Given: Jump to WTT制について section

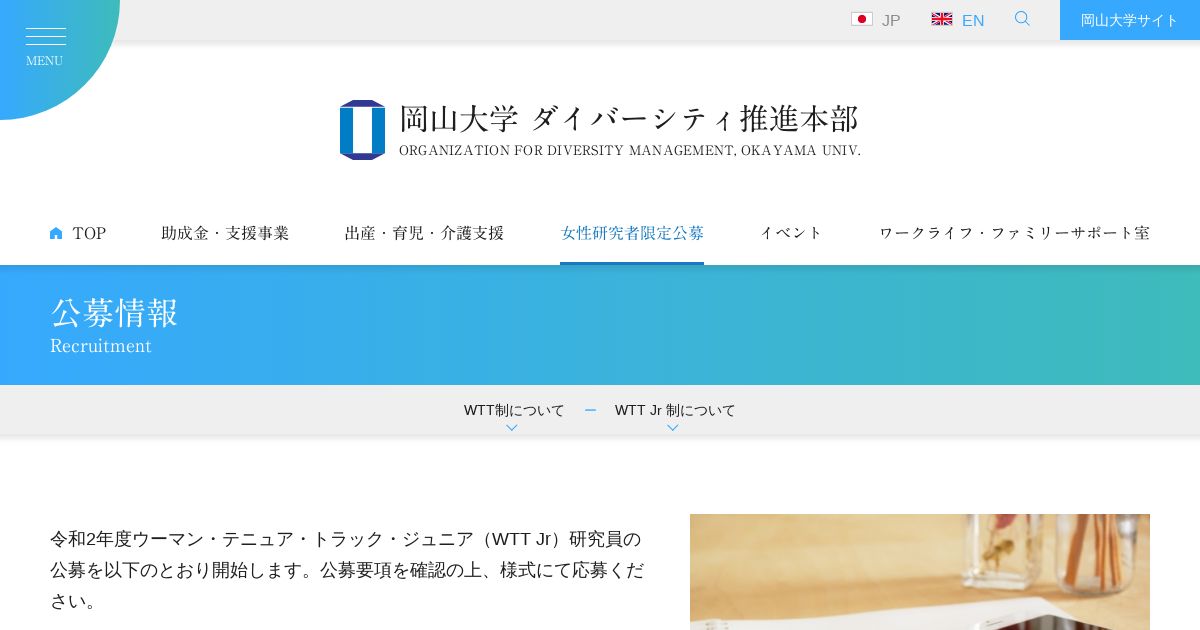Looking at the screenshot, I should click(x=514, y=410).
